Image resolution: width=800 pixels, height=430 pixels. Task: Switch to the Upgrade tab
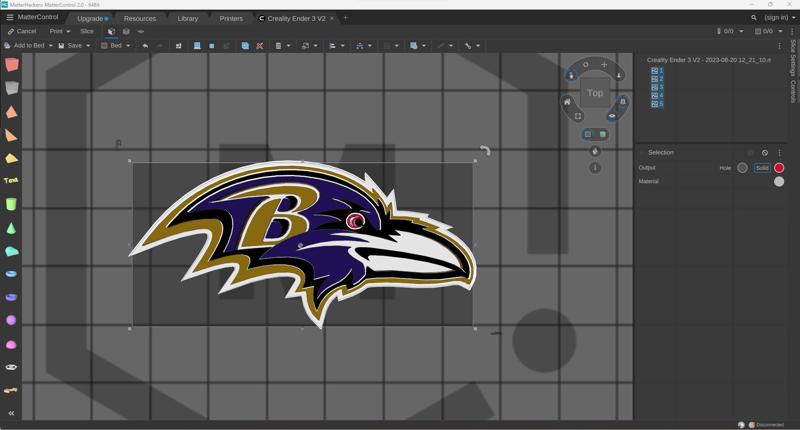[x=92, y=18]
